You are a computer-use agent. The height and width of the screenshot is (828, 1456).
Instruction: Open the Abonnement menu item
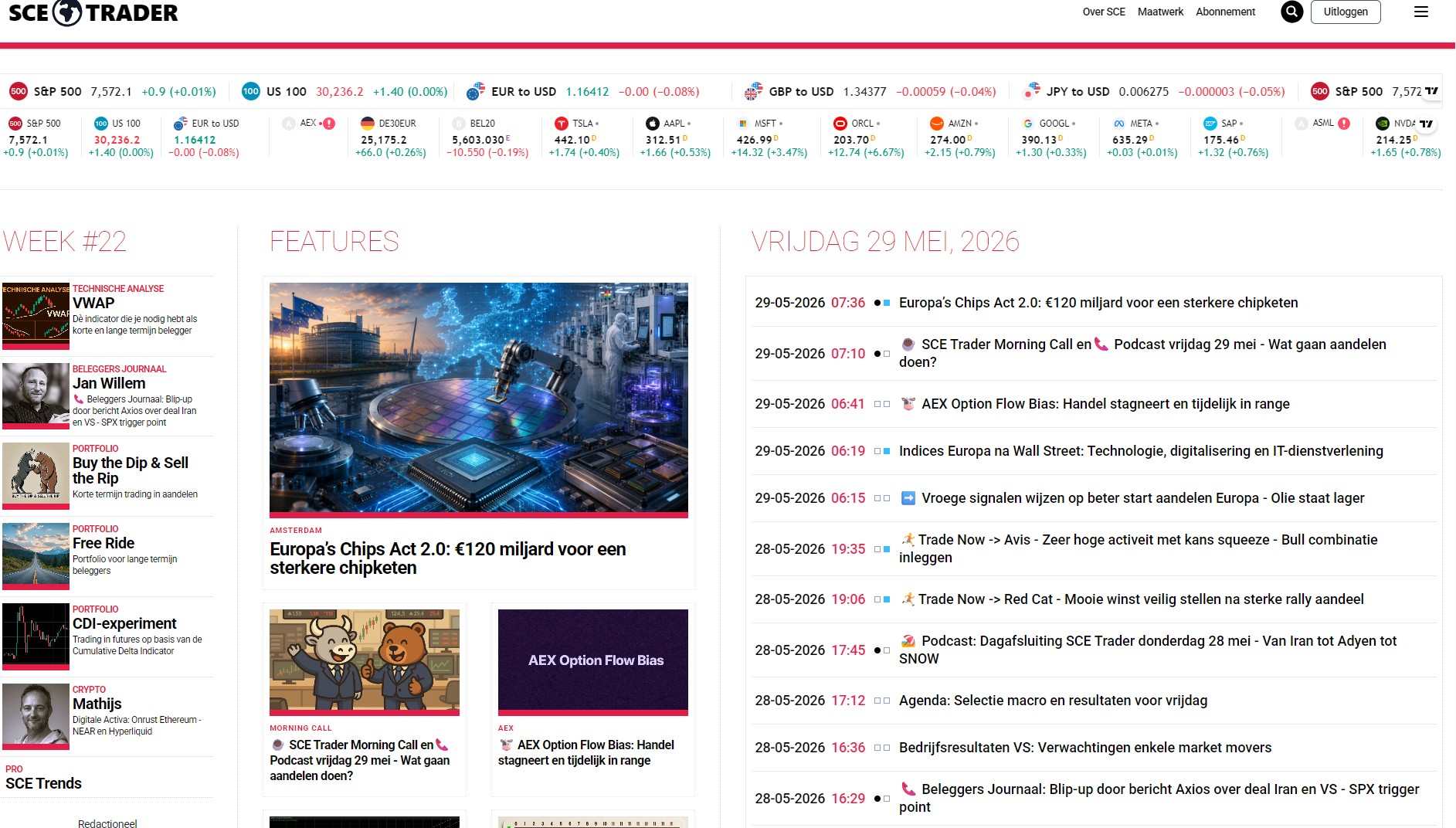1225,12
